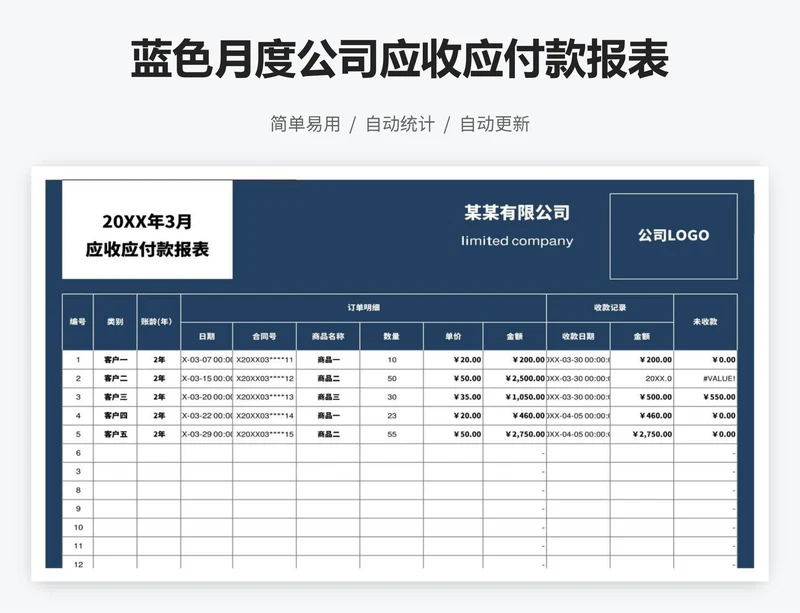This screenshot has width=800, height=613.
Task: Click the 收款日期 sub-header
Action: tap(578, 336)
